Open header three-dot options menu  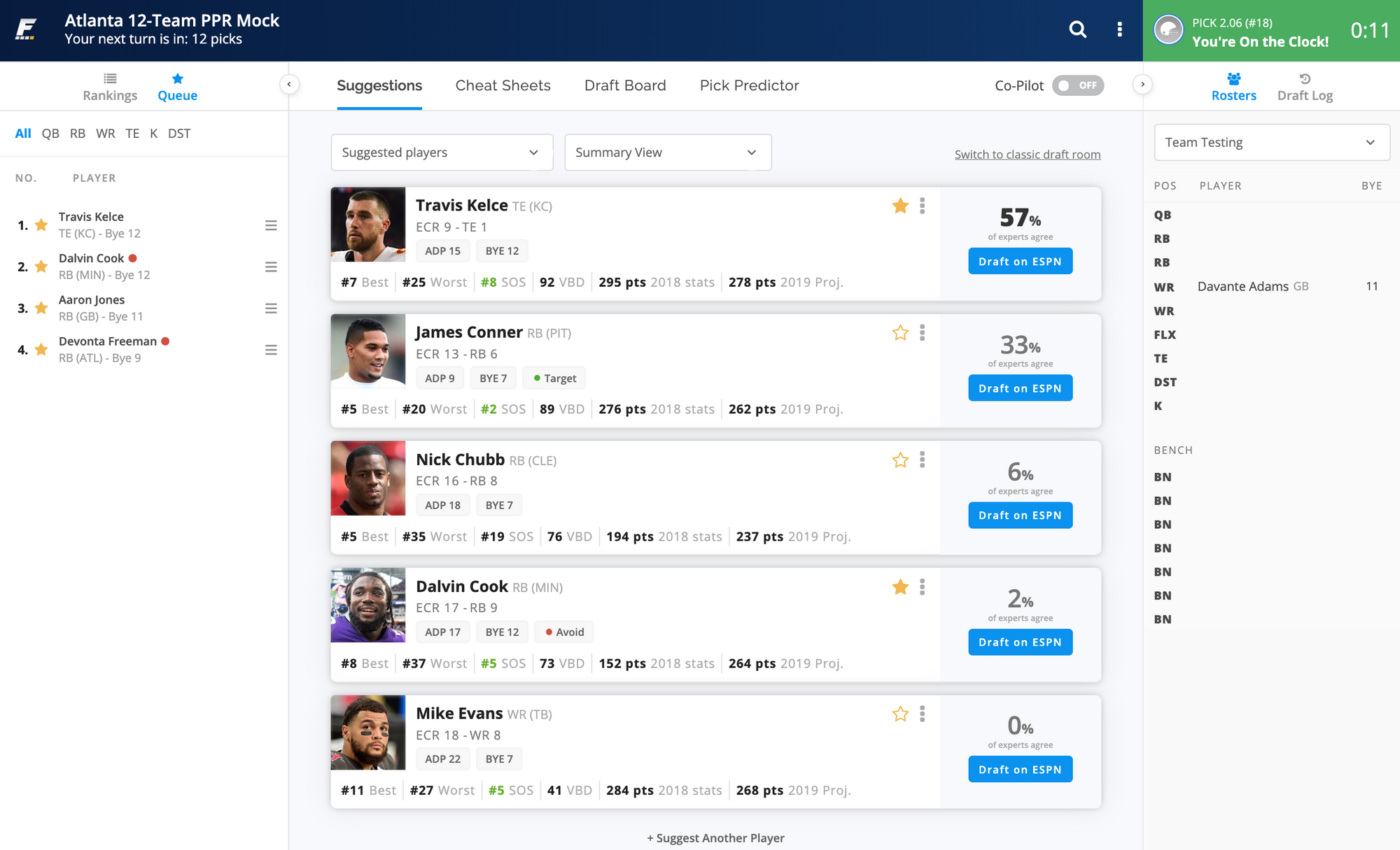coord(1120,29)
